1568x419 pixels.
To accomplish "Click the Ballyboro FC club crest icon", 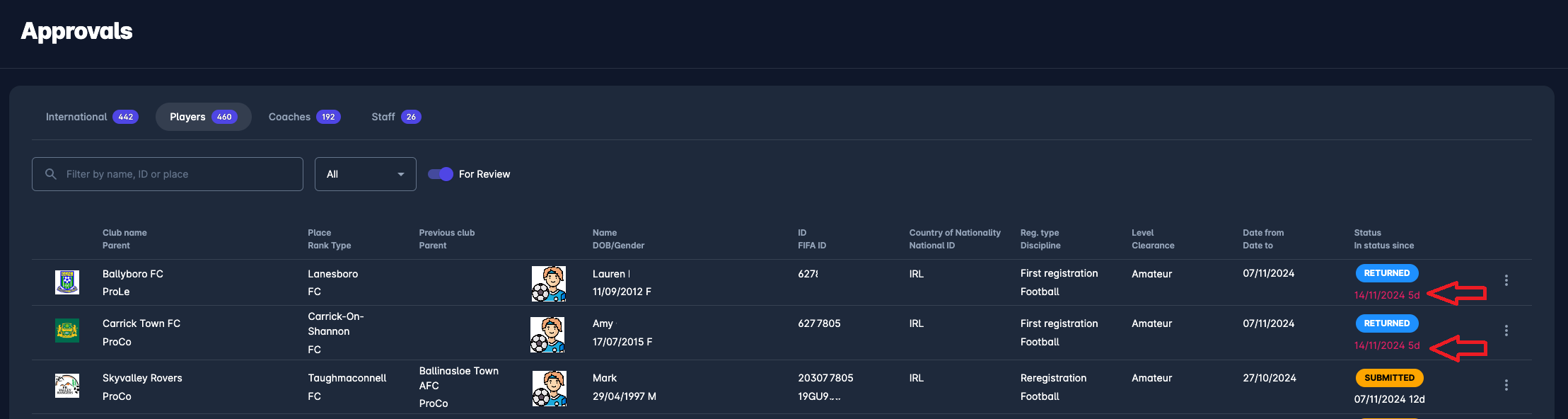I will (67, 282).
